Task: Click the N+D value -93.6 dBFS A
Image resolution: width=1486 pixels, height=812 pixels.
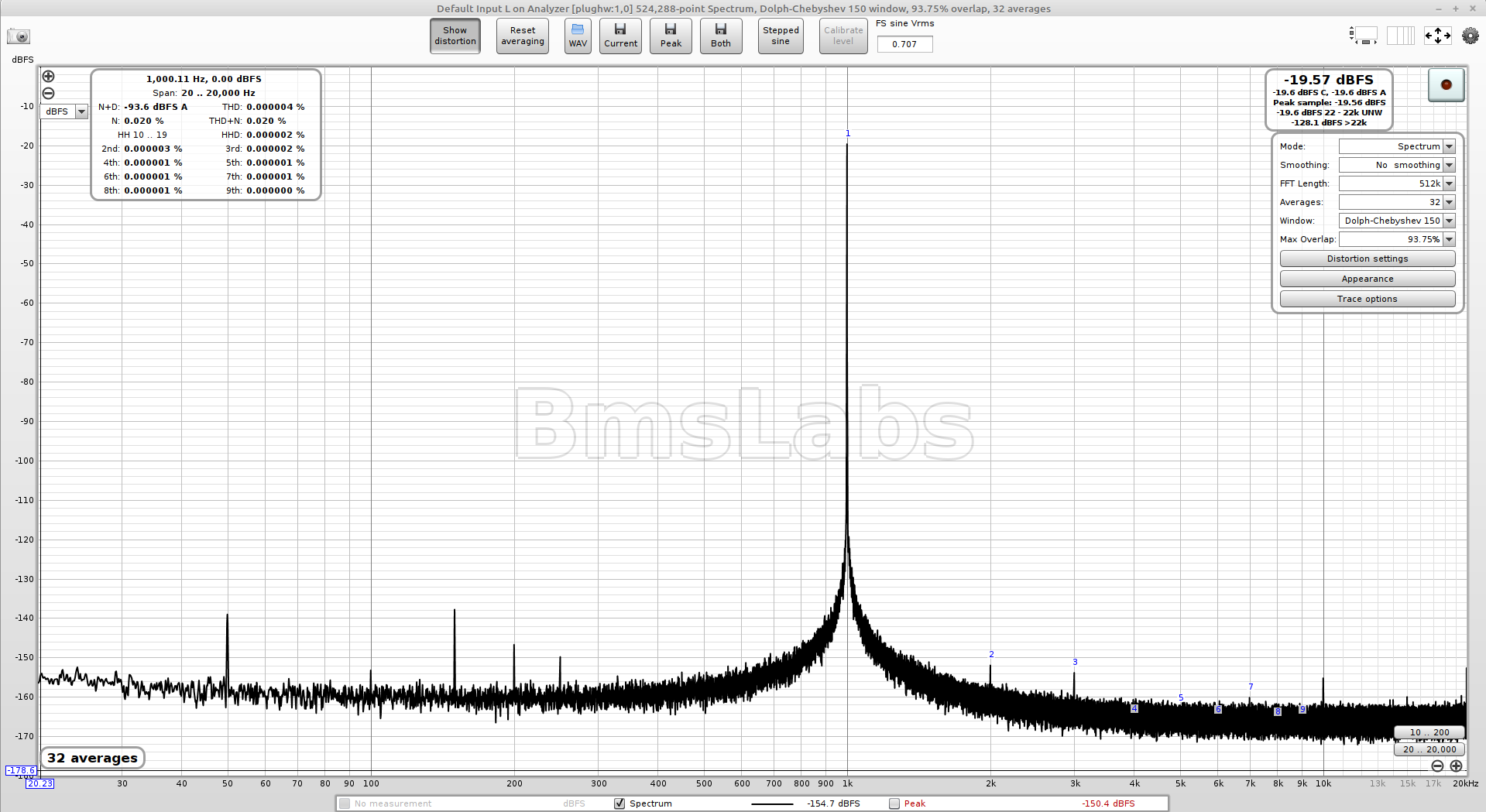Action: [x=156, y=107]
